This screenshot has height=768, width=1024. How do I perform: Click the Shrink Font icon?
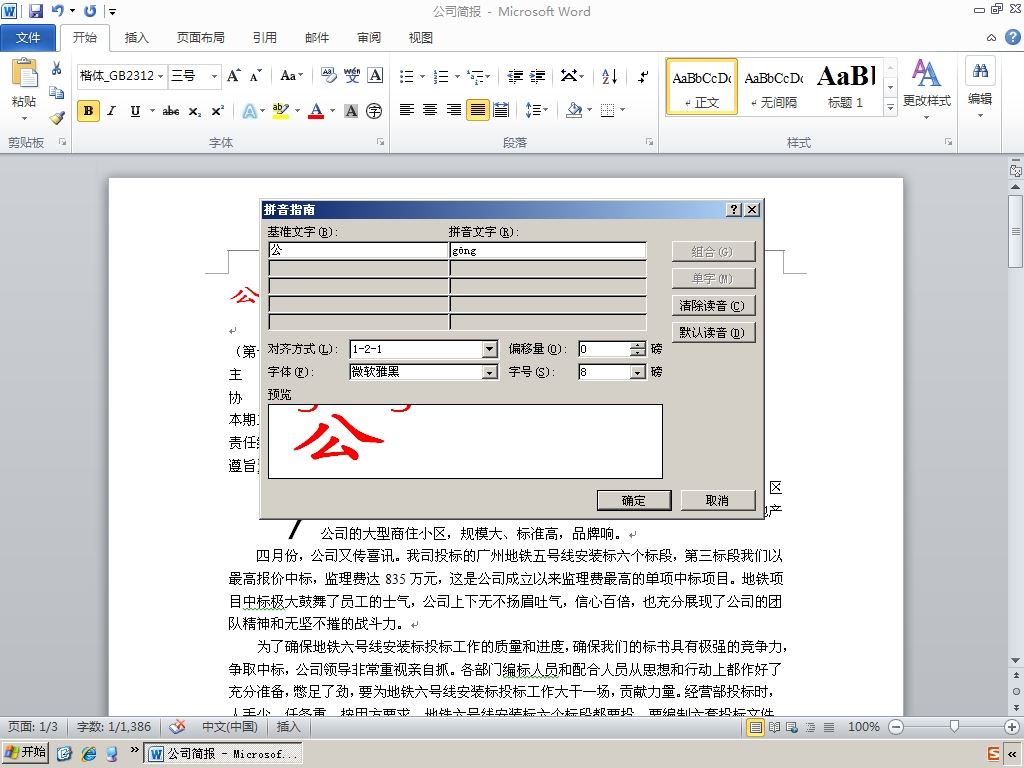[255, 76]
